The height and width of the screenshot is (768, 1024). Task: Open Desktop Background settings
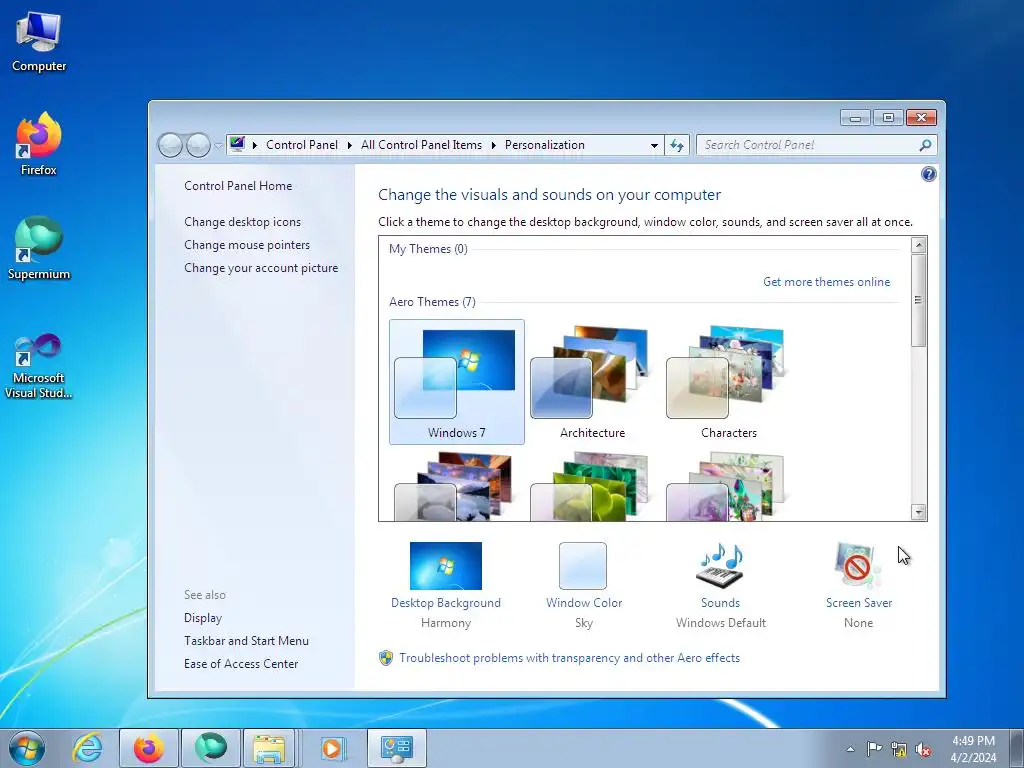pos(445,566)
